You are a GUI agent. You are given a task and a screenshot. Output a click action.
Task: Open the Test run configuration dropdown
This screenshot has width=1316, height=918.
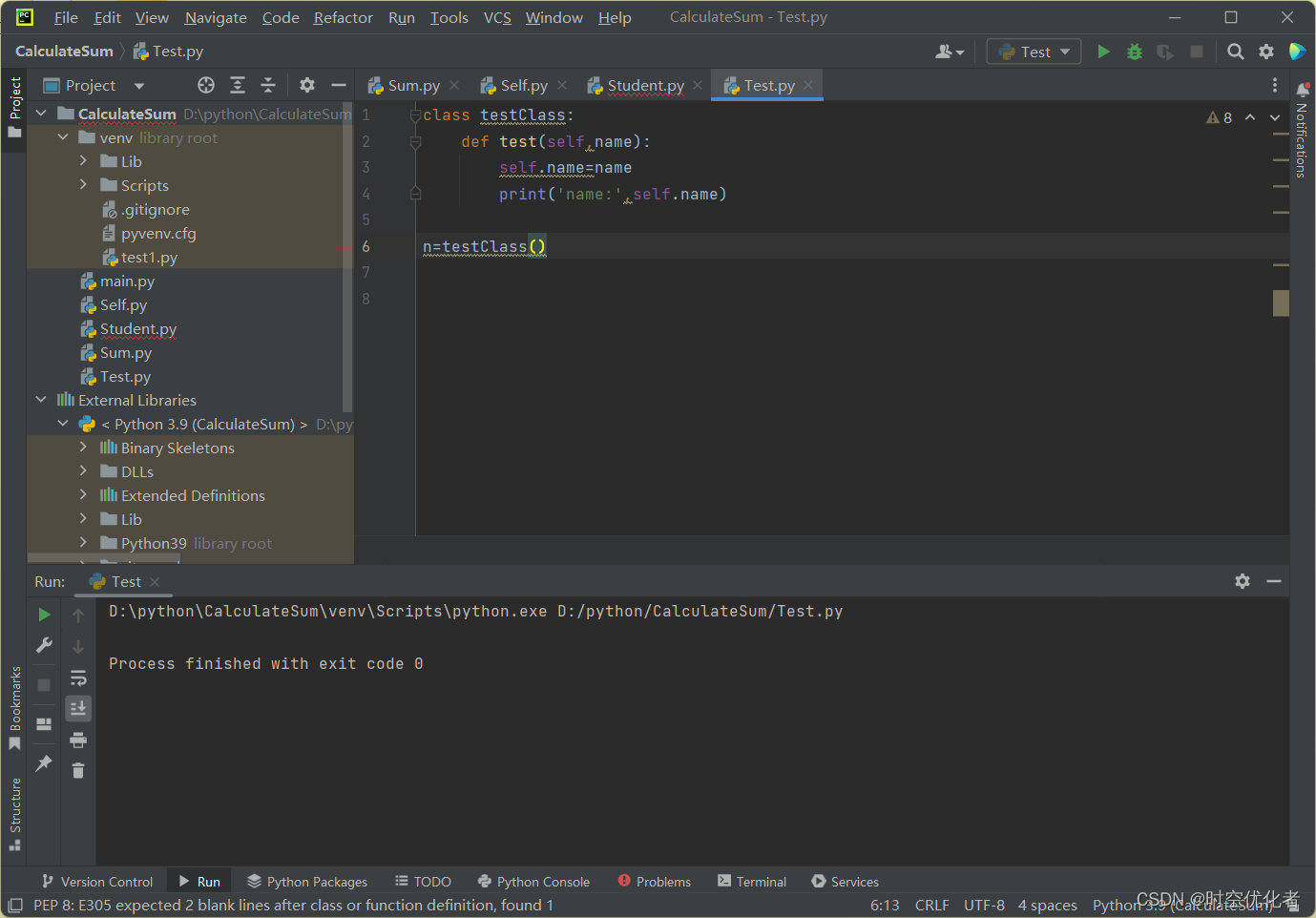coord(1034,52)
